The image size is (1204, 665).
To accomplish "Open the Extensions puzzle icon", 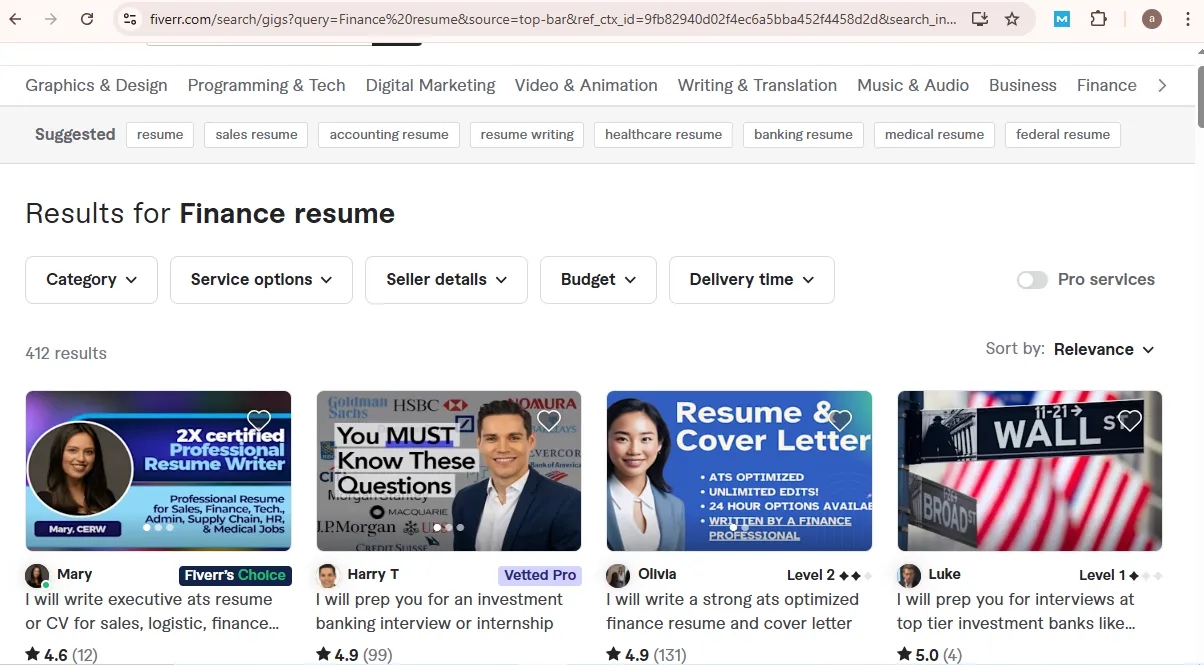I will [x=1098, y=19].
